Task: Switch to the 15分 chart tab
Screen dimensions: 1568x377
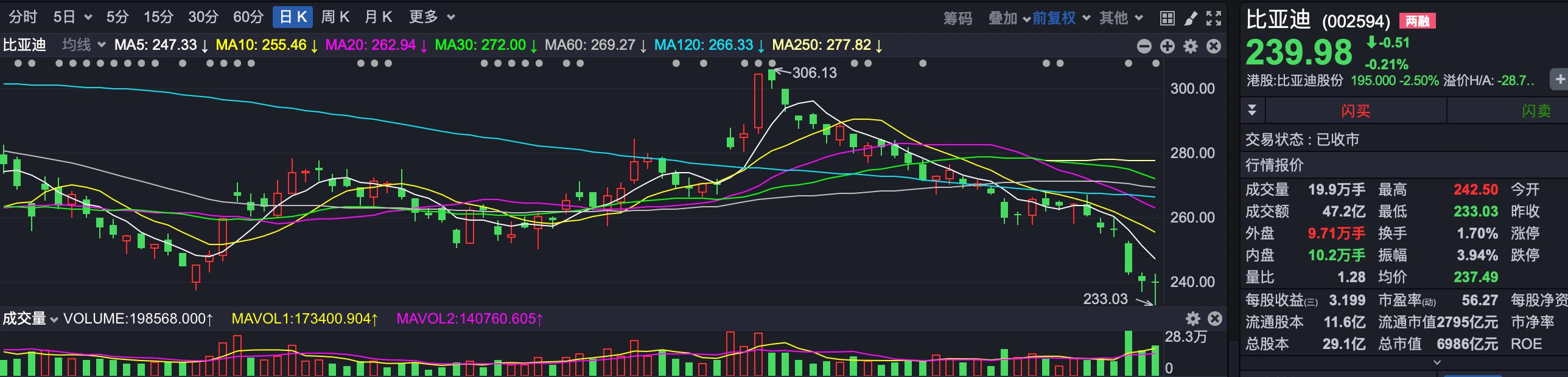Action: (x=158, y=17)
